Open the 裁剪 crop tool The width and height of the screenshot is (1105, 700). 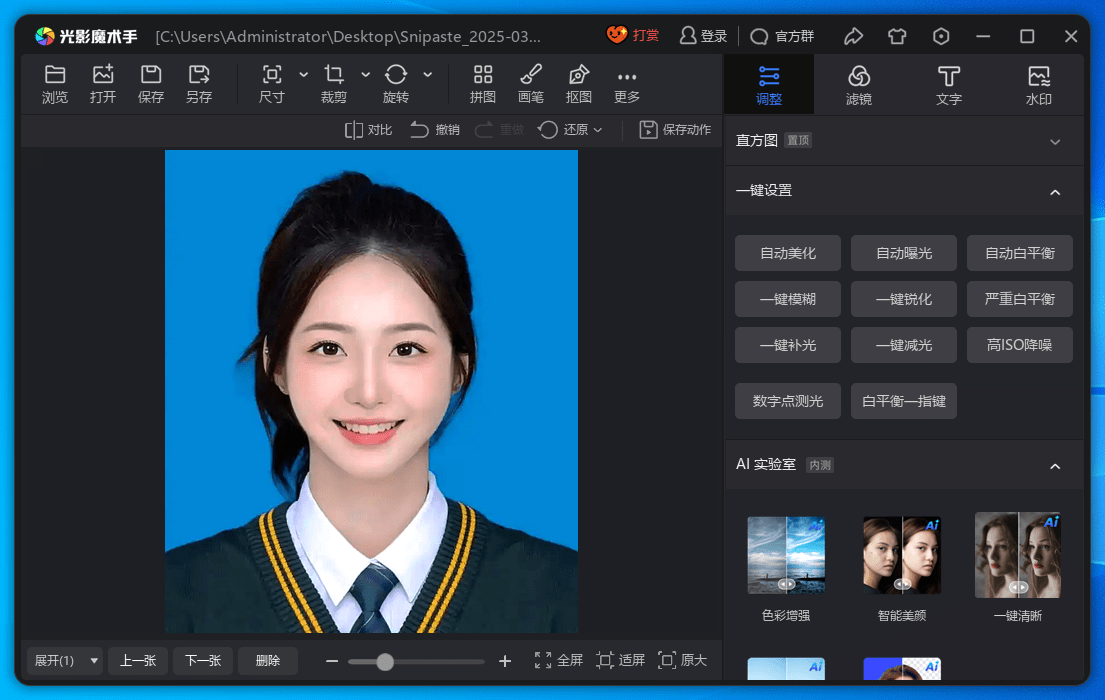click(x=335, y=84)
